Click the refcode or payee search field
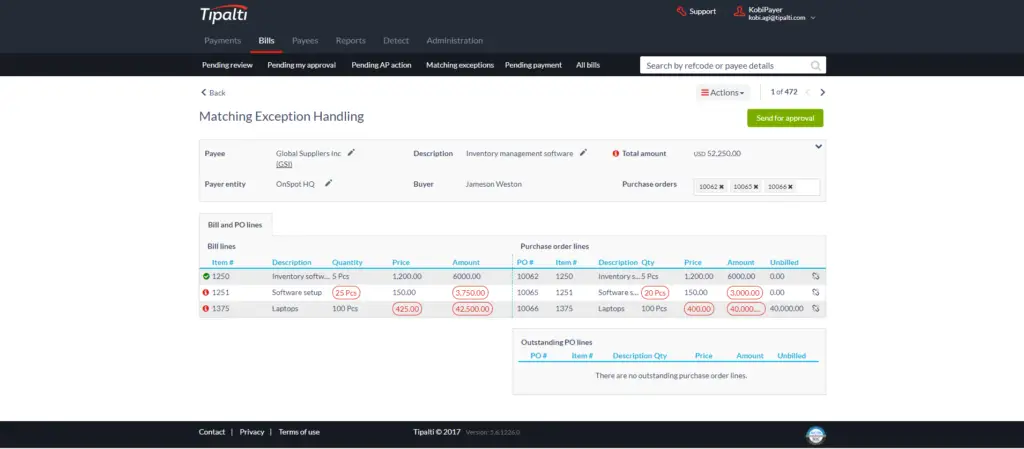 pos(725,66)
